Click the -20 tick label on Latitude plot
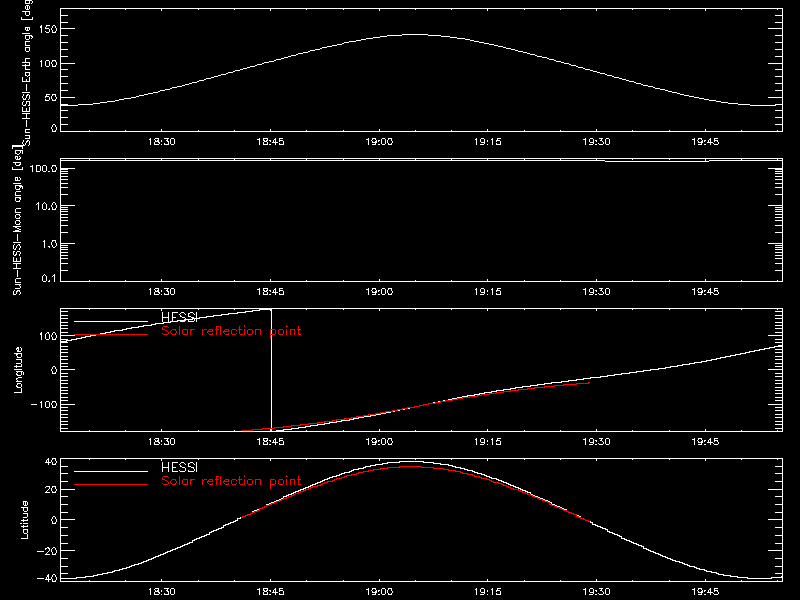Viewport: 800px width, 600px height. (x=47, y=551)
